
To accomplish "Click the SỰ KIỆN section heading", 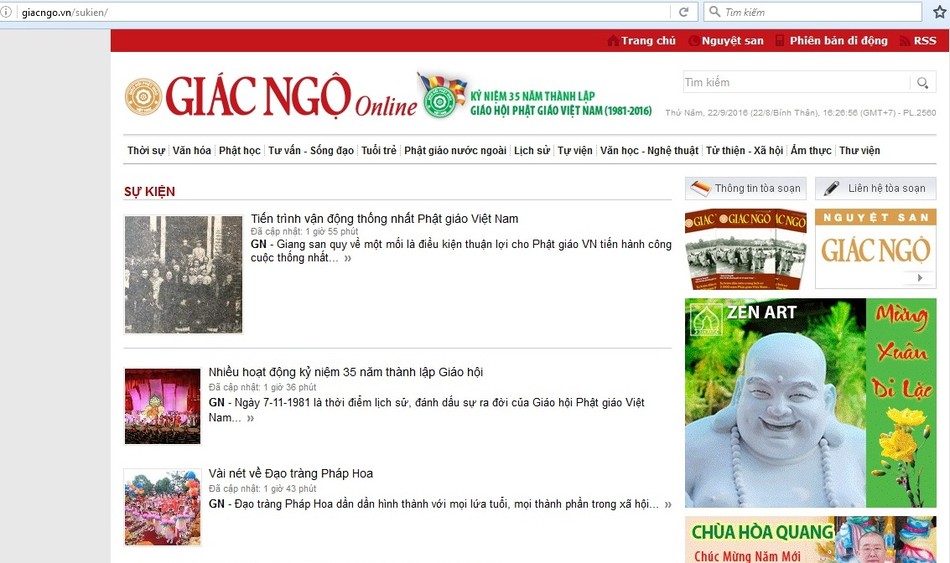I will (x=150, y=192).
